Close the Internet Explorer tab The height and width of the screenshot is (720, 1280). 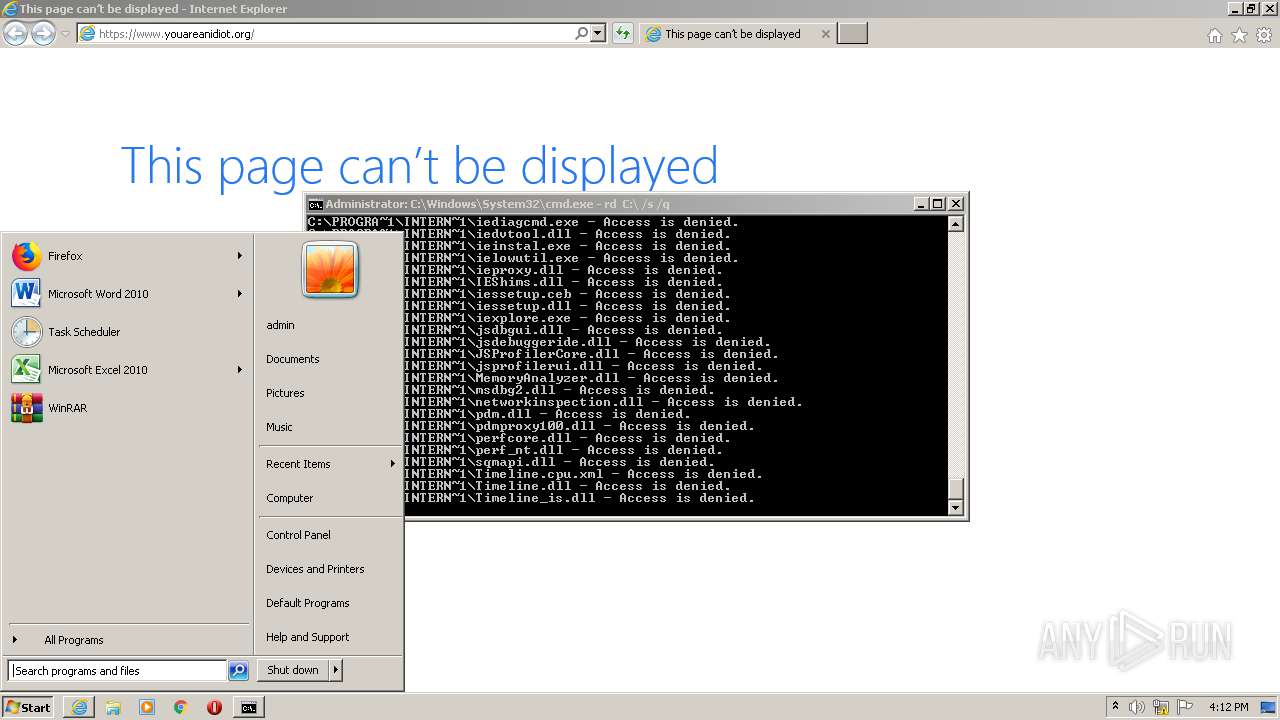click(x=825, y=34)
